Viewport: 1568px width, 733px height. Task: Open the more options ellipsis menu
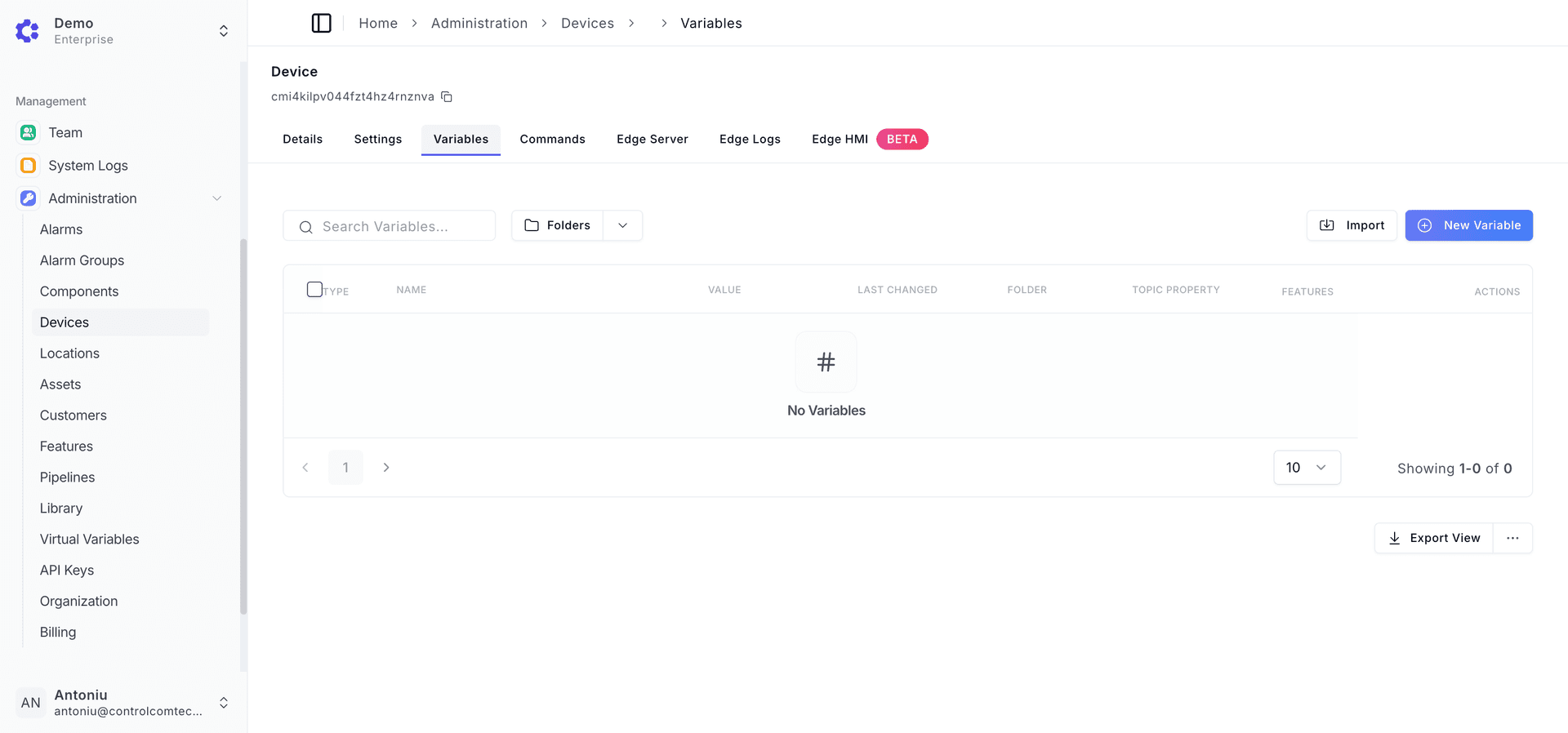click(x=1512, y=538)
